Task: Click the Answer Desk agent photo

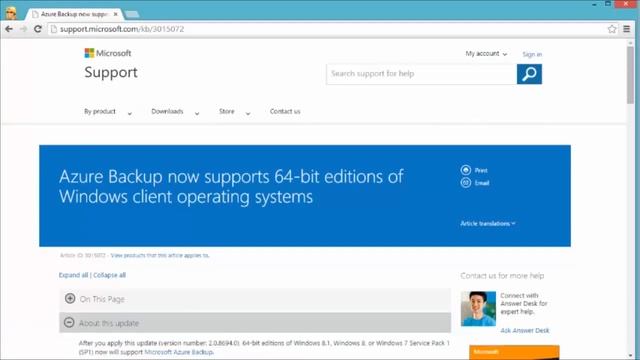Action: (x=478, y=309)
